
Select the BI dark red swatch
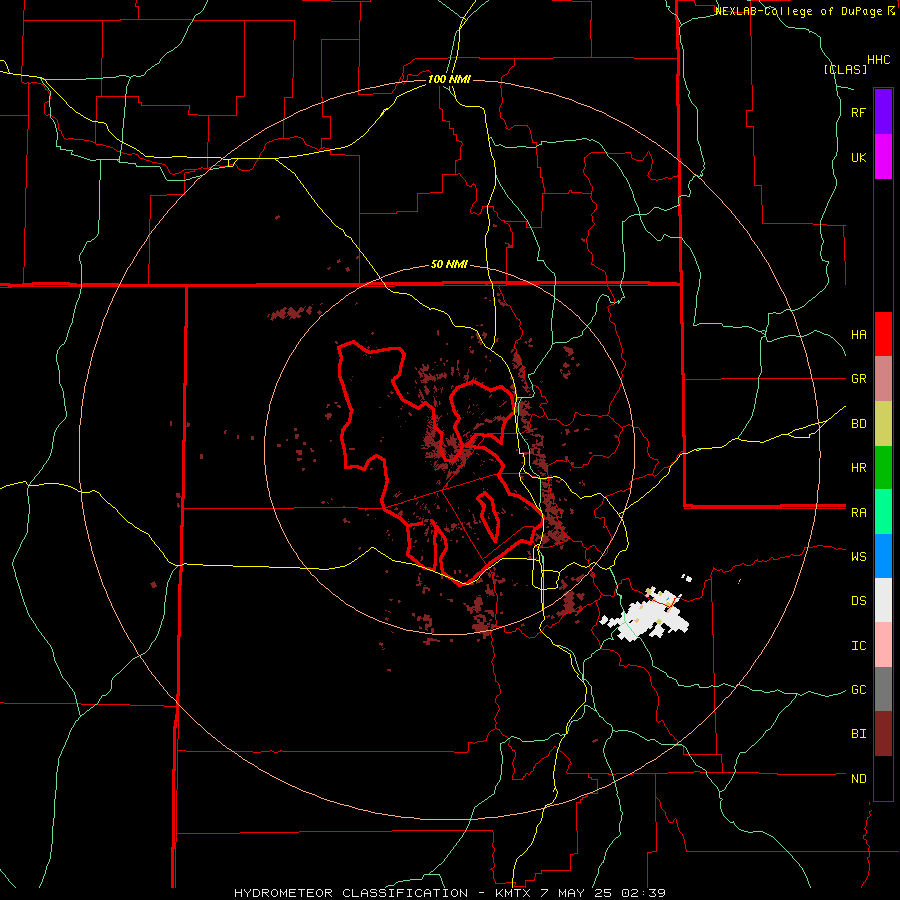[883, 734]
